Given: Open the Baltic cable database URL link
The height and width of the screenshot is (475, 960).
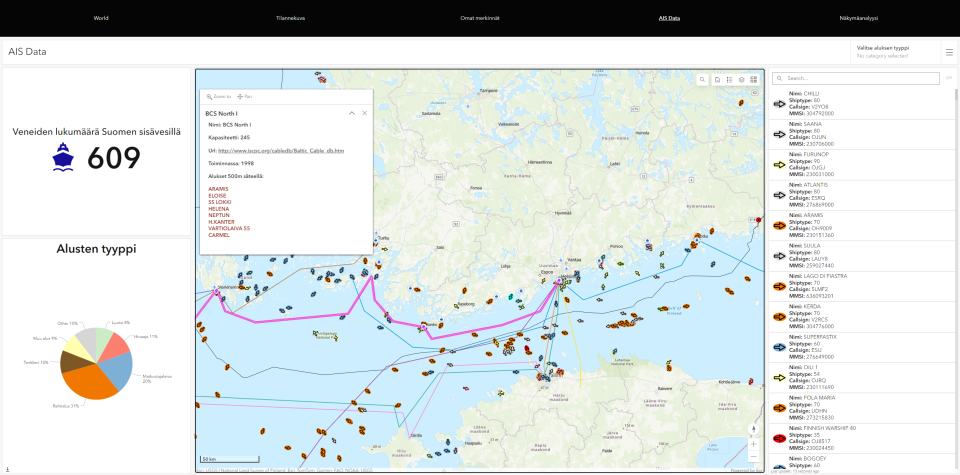Looking at the screenshot, I should coord(281,150).
